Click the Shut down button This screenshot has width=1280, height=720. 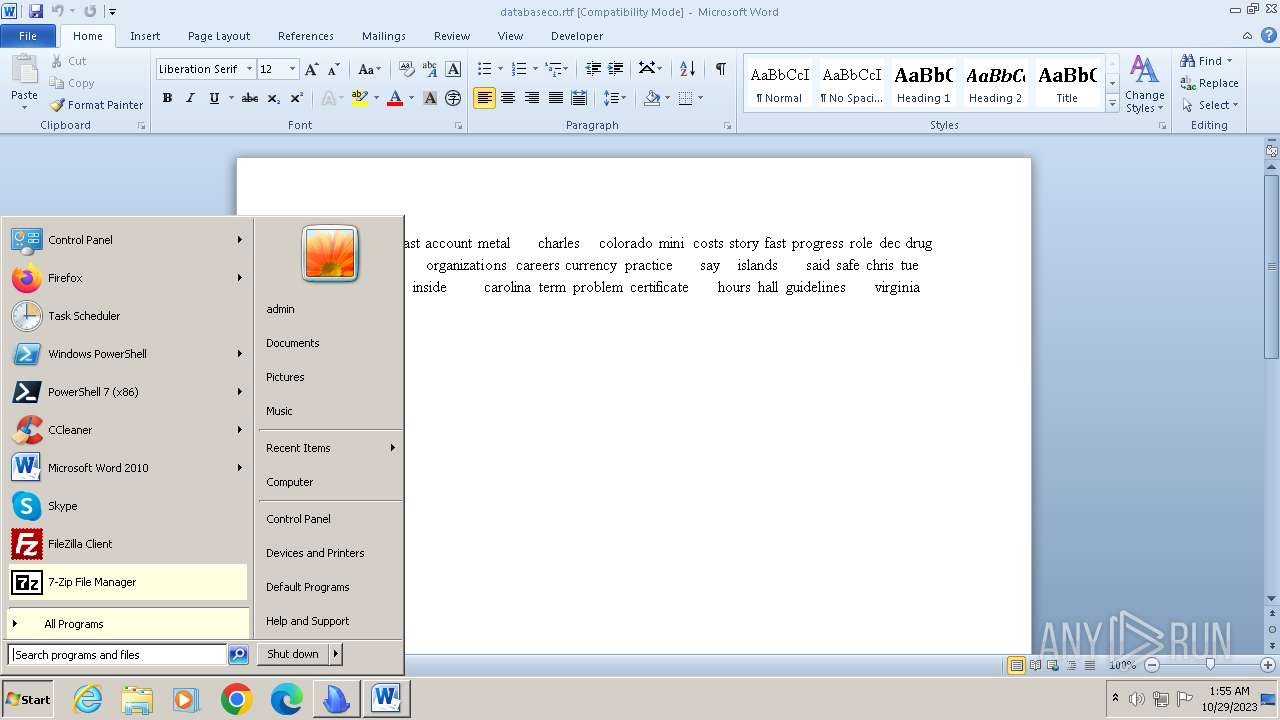tap(294, 654)
